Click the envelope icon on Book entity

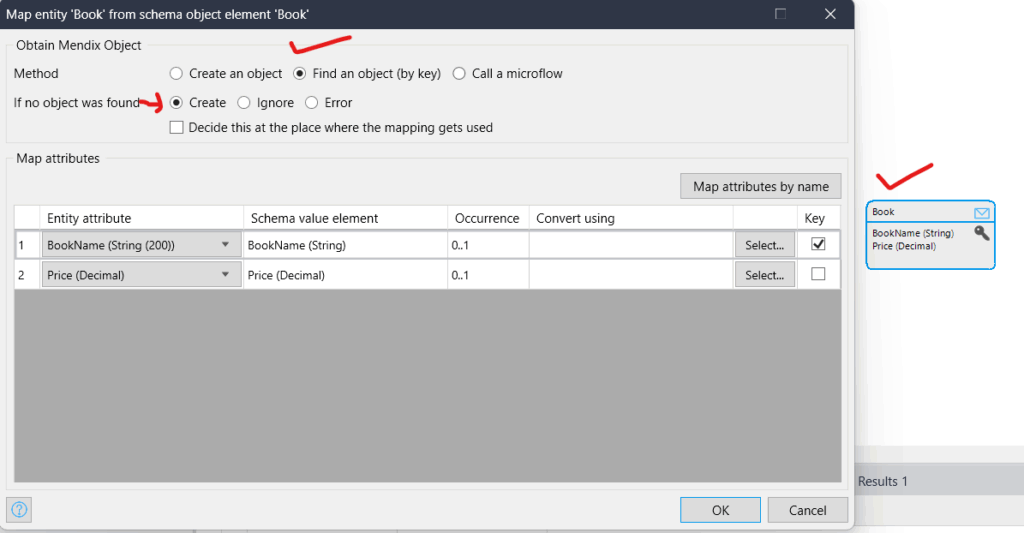[981, 213]
